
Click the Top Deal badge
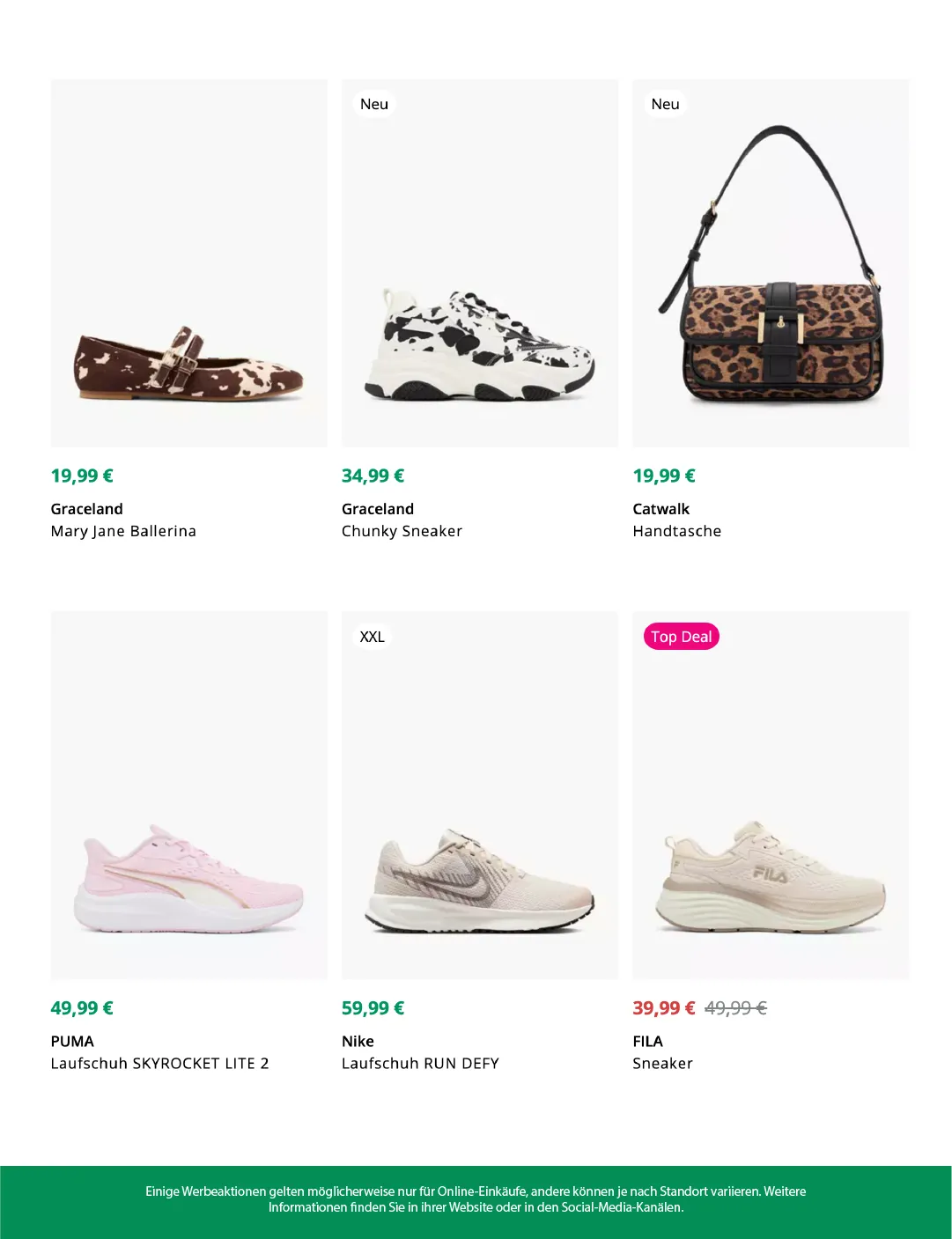pos(681,637)
